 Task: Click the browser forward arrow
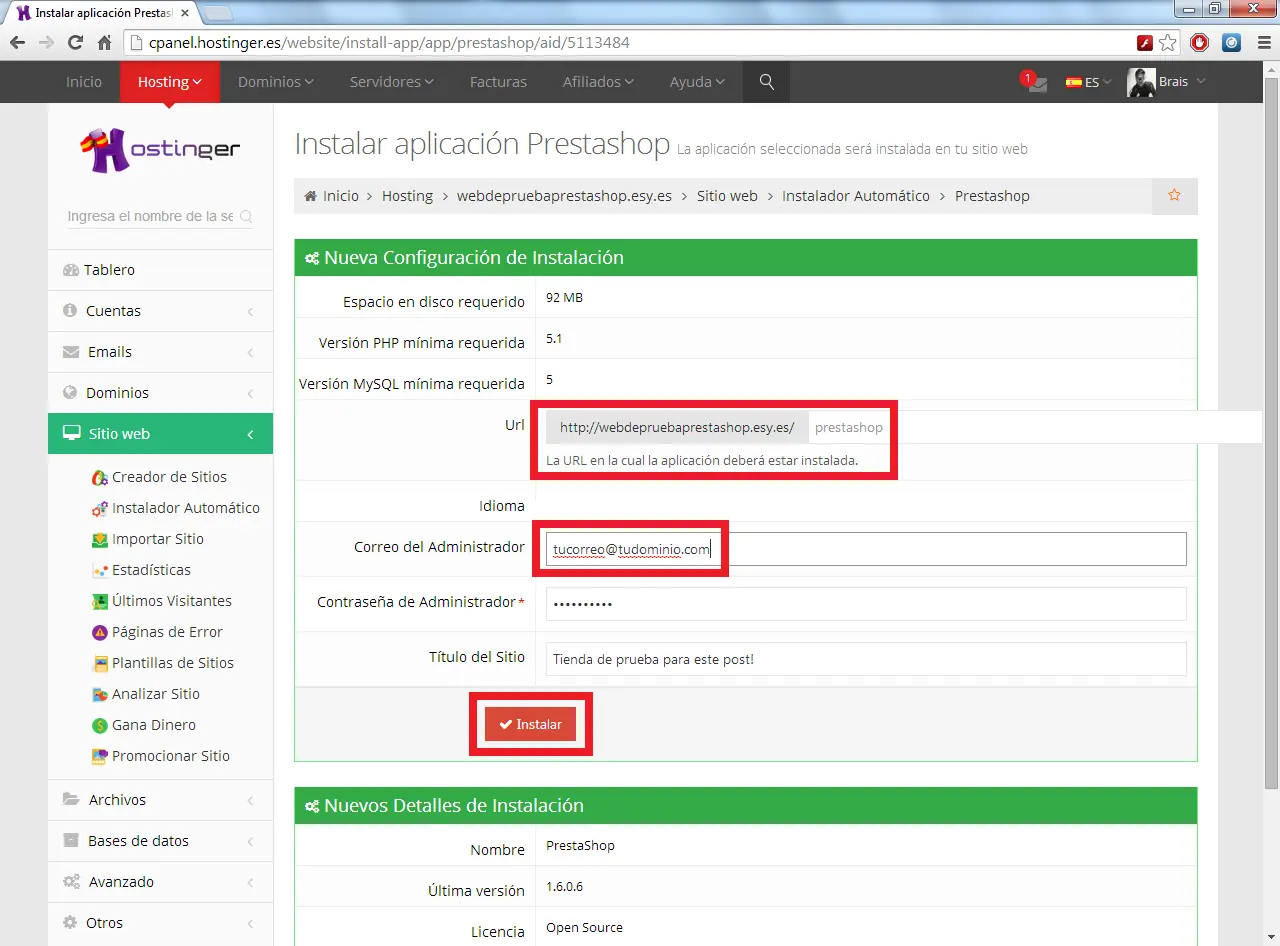46,43
